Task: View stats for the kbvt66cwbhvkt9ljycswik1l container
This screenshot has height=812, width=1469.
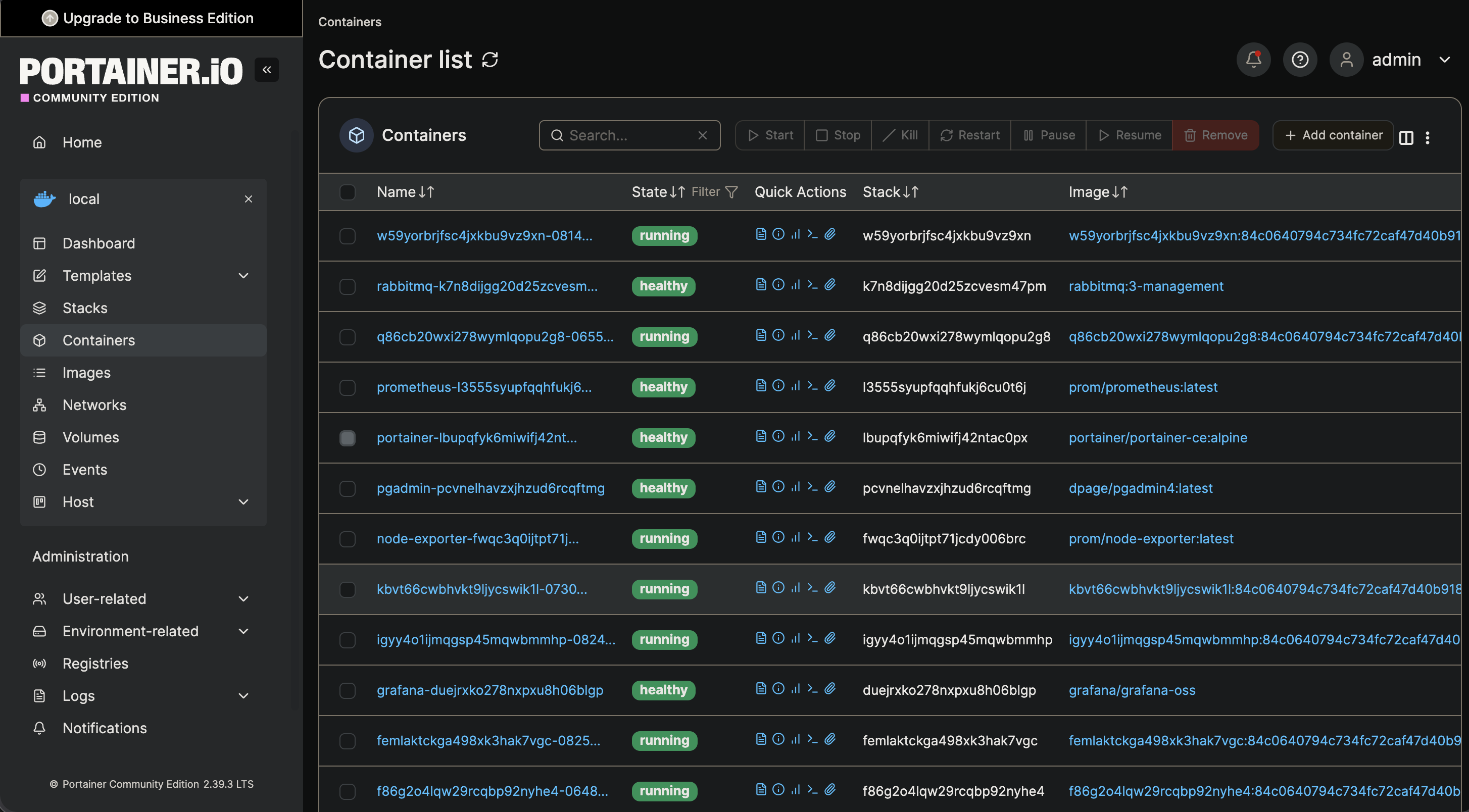Action: pos(795,587)
